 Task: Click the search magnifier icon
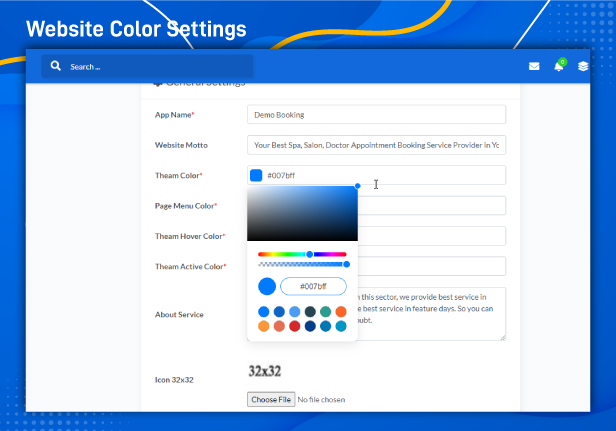point(57,67)
